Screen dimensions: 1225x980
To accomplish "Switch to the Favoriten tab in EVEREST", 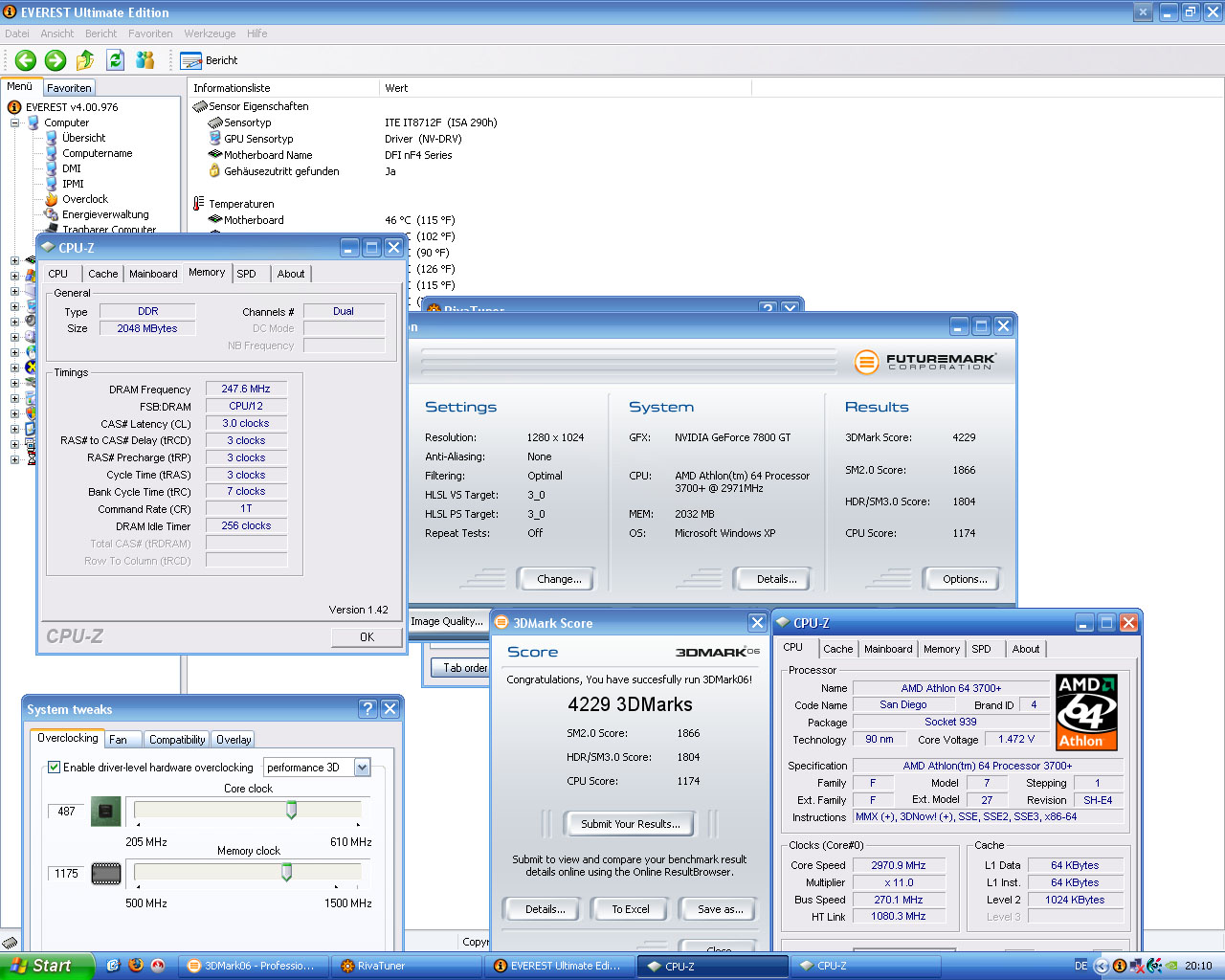I will (x=69, y=87).
